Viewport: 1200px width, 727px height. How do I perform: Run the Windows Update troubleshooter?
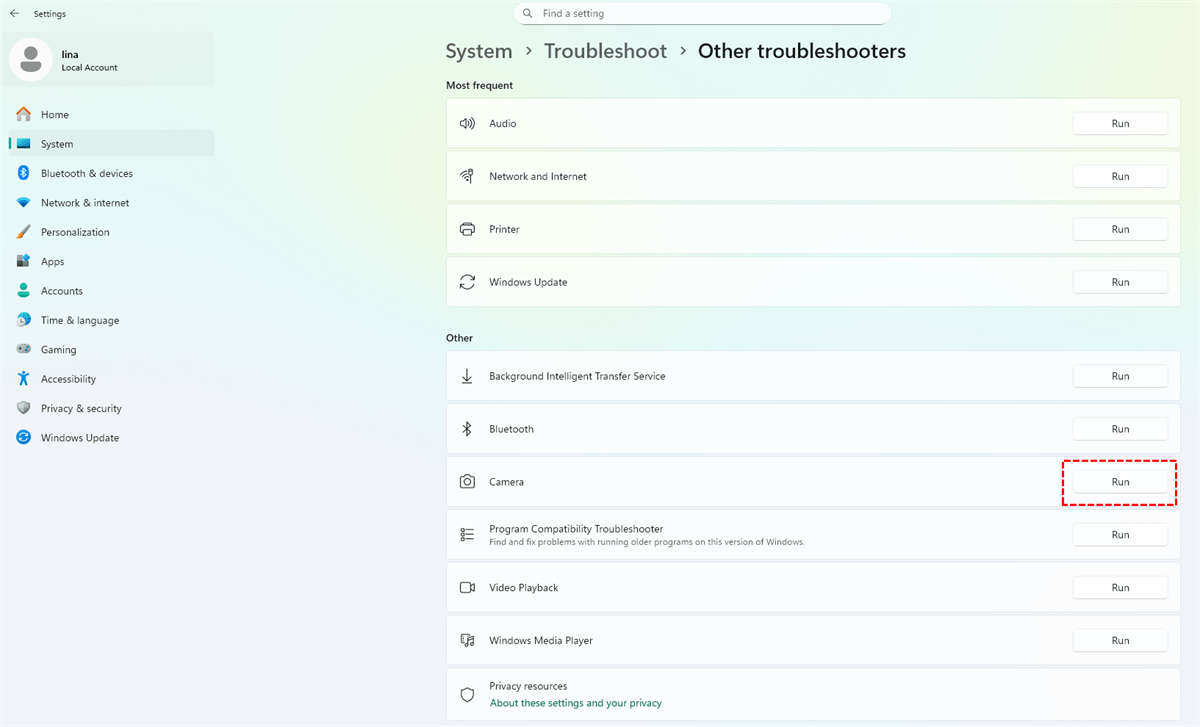click(1120, 283)
